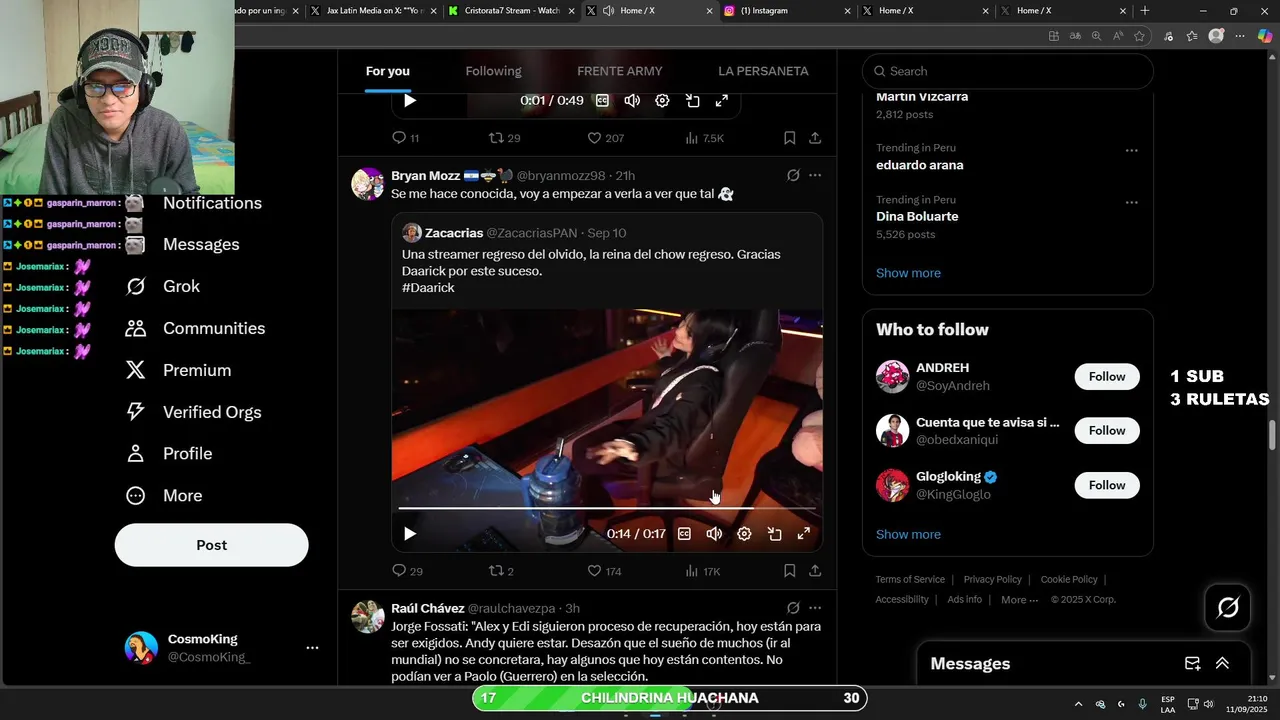1280x720 pixels.
Task: Compose new message in Messages drawer
Action: pyautogui.click(x=1192, y=664)
